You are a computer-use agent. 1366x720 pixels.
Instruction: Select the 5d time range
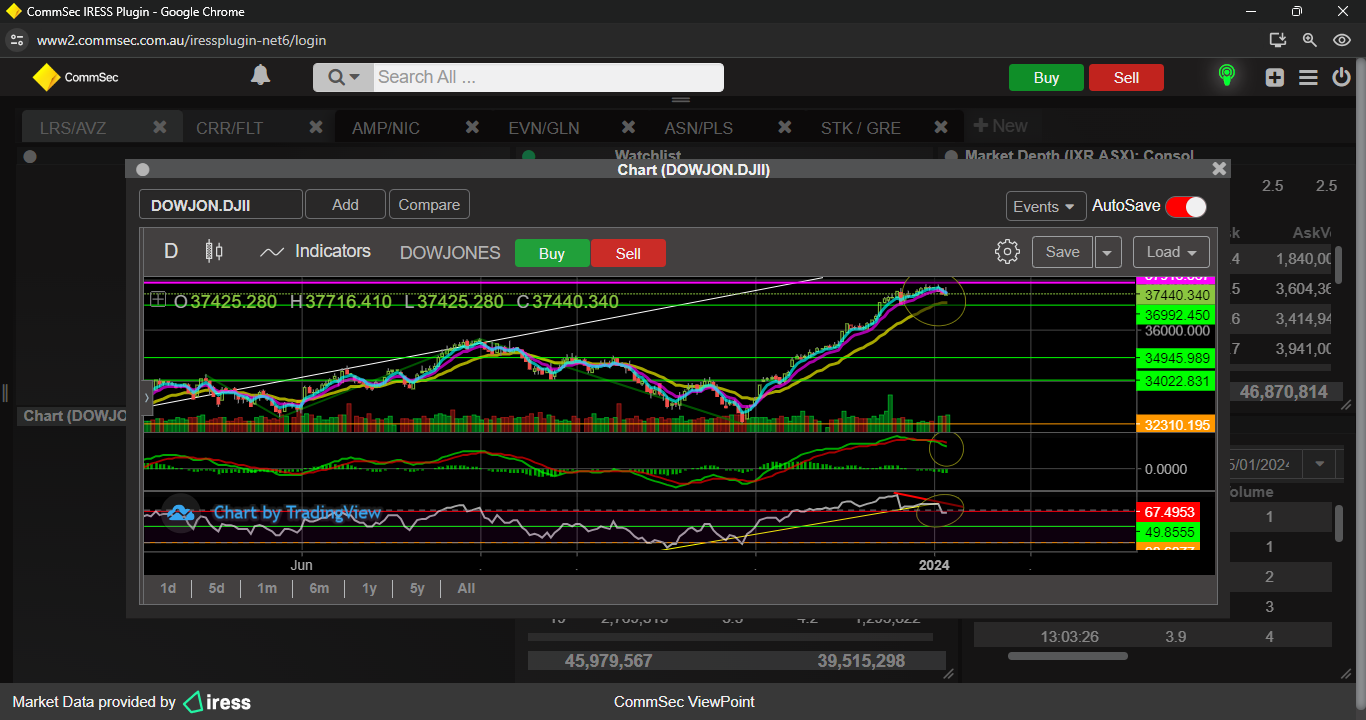(x=216, y=588)
